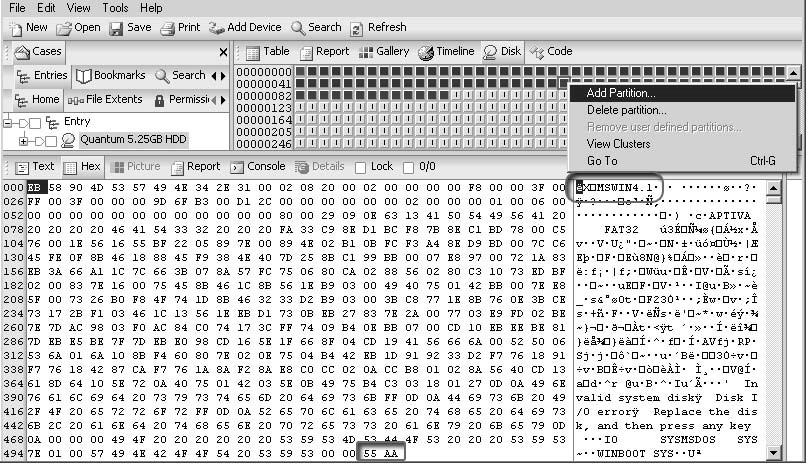Collapse the Entry root tree node
Viewport: 806px width, 464px height.
pos(9,122)
